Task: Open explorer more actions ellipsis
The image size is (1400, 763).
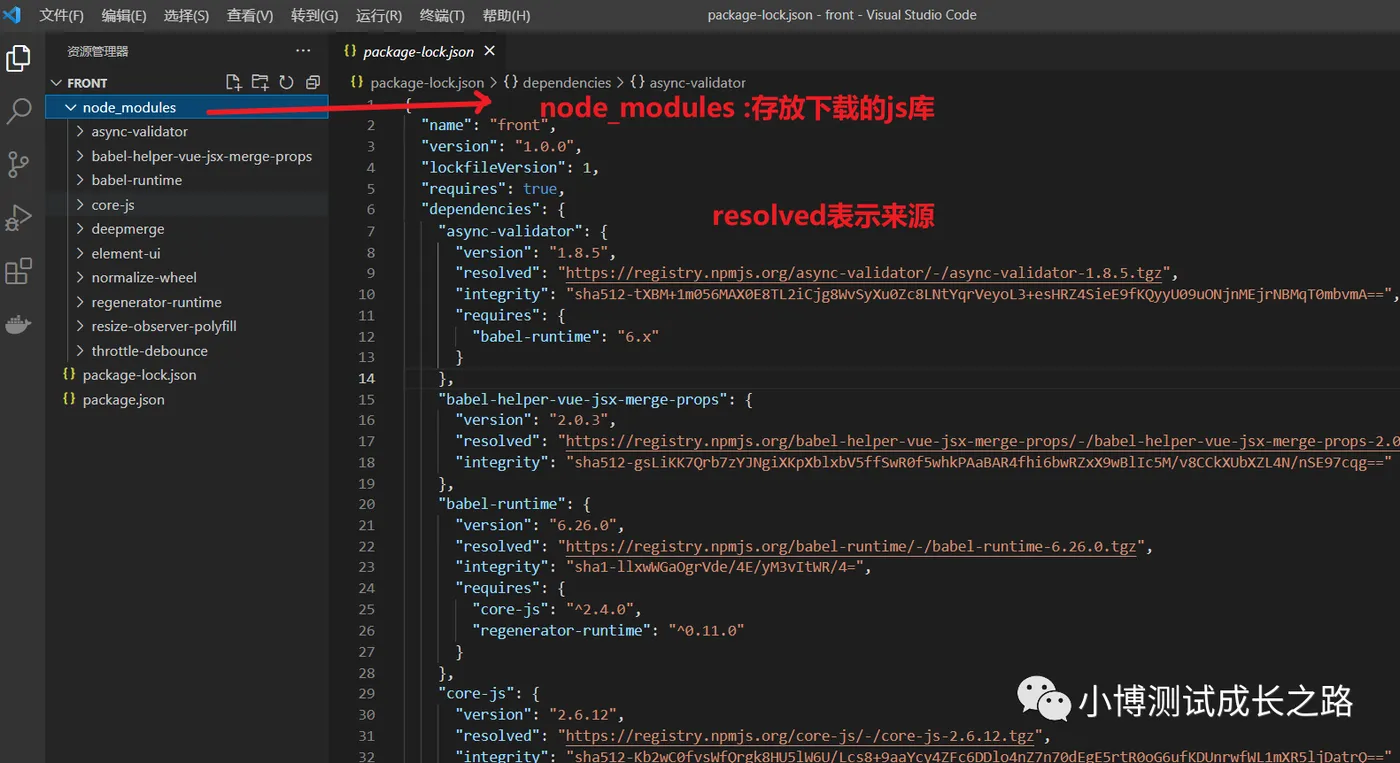Action: pyautogui.click(x=303, y=51)
